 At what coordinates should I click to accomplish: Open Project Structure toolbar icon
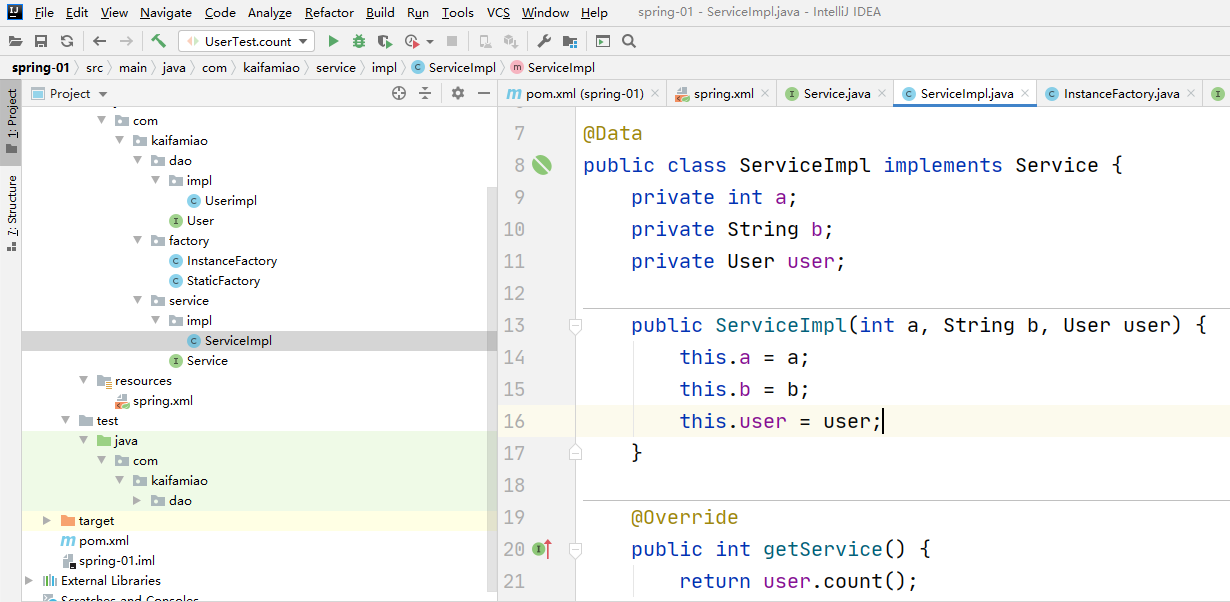coord(570,41)
